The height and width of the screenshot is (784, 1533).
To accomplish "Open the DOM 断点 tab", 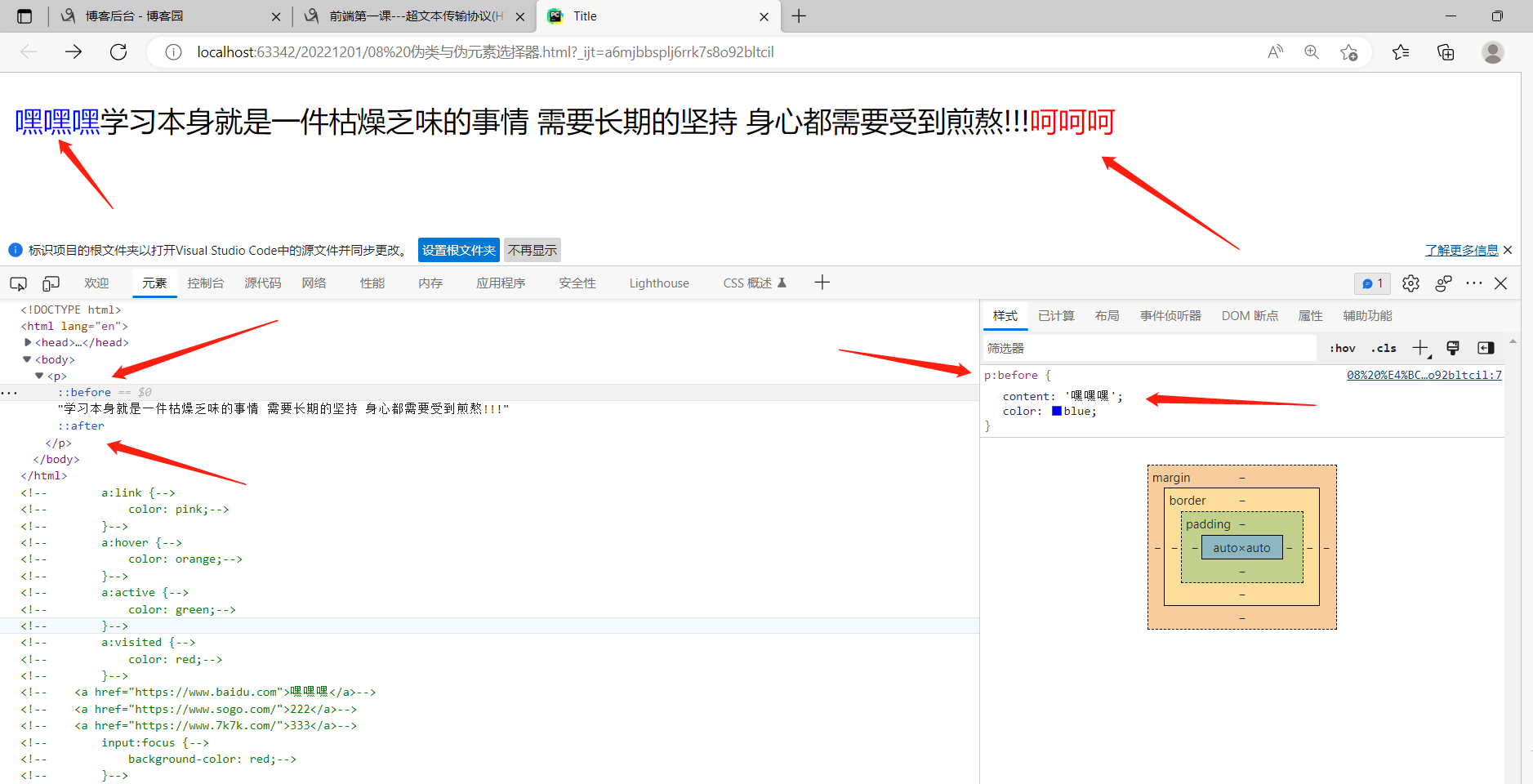I will coord(1250,316).
